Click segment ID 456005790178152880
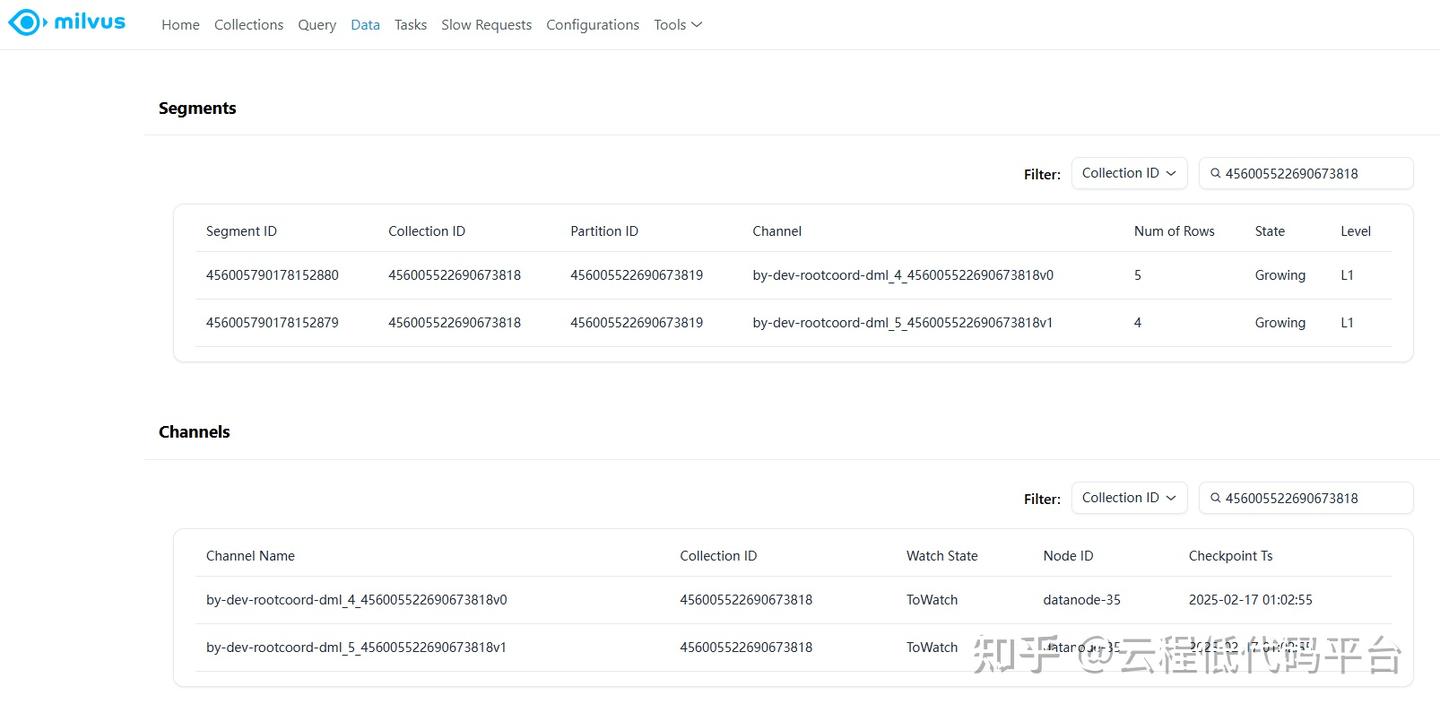 pos(272,274)
